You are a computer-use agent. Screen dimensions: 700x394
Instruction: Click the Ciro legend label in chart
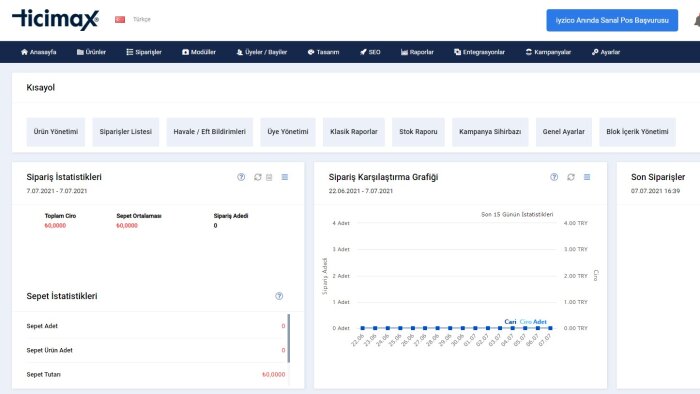[x=525, y=322]
